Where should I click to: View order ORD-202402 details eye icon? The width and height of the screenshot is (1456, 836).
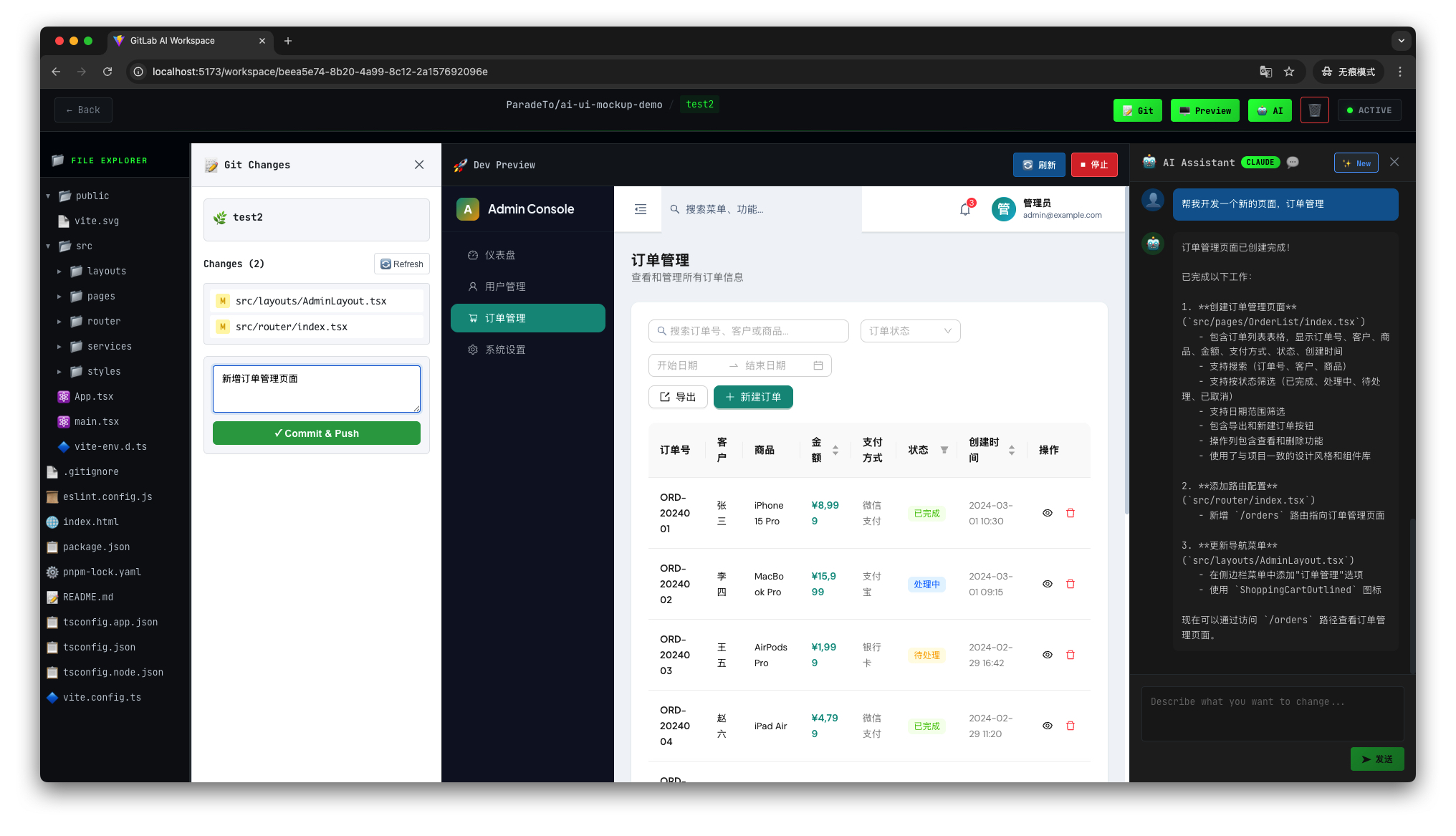point(1047,584)
